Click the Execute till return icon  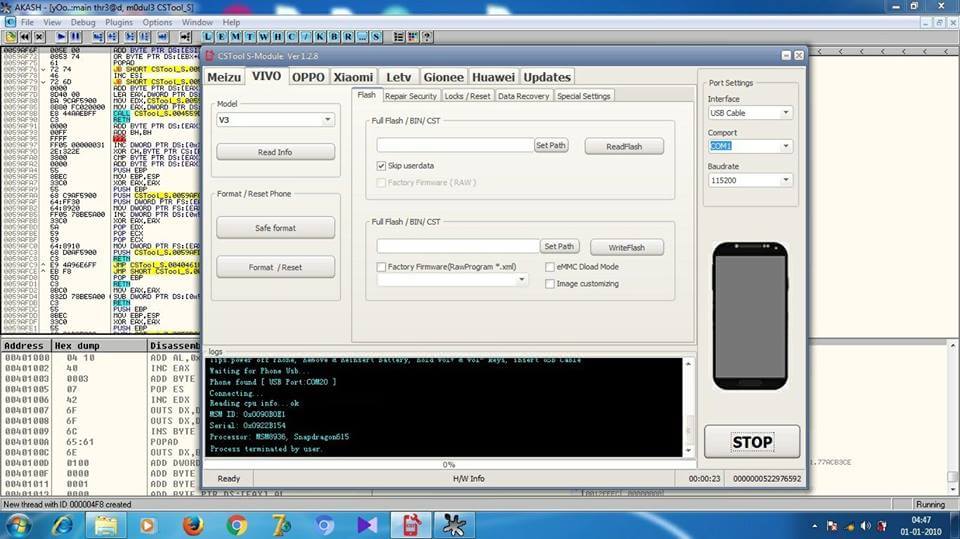point(162,37)
